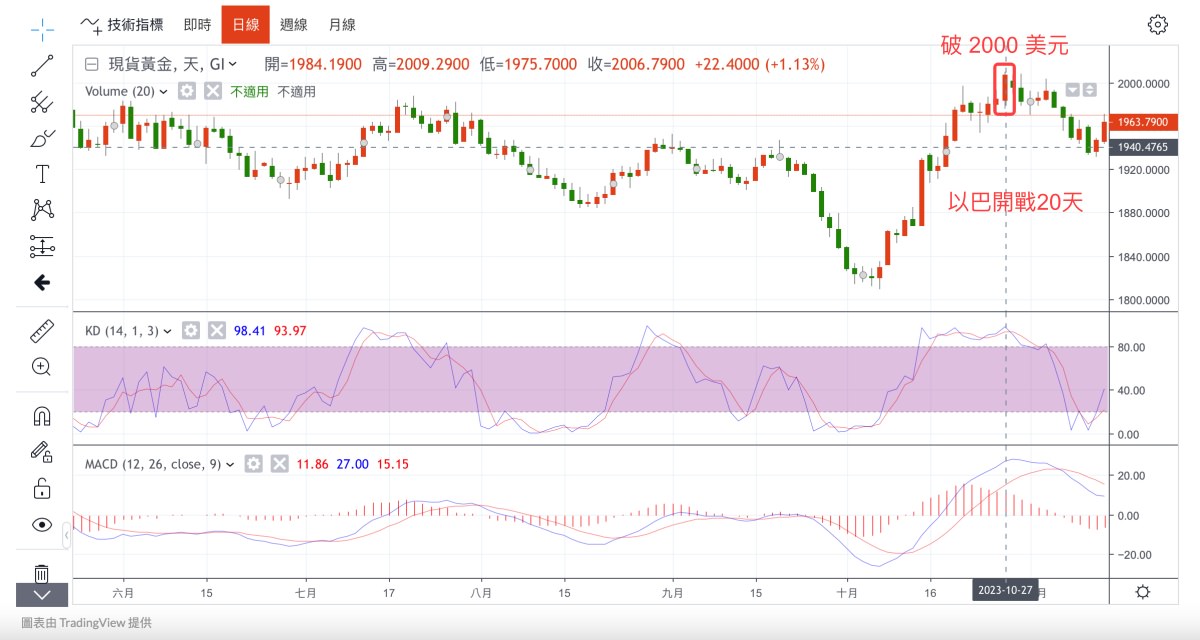This screenshot has height=640, width=1200.
Task: Switch to the 週線 weekly chart tab
Action: 294,24
